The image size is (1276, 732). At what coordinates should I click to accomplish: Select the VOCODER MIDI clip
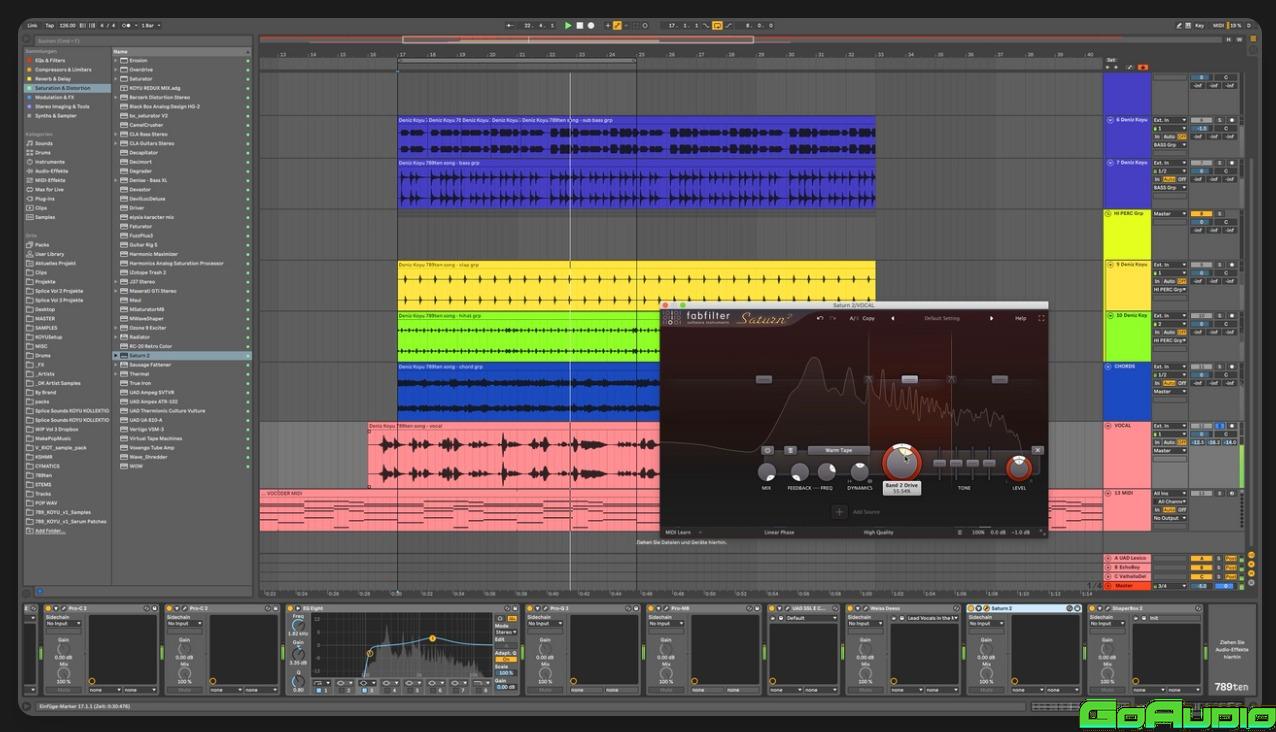460,510
